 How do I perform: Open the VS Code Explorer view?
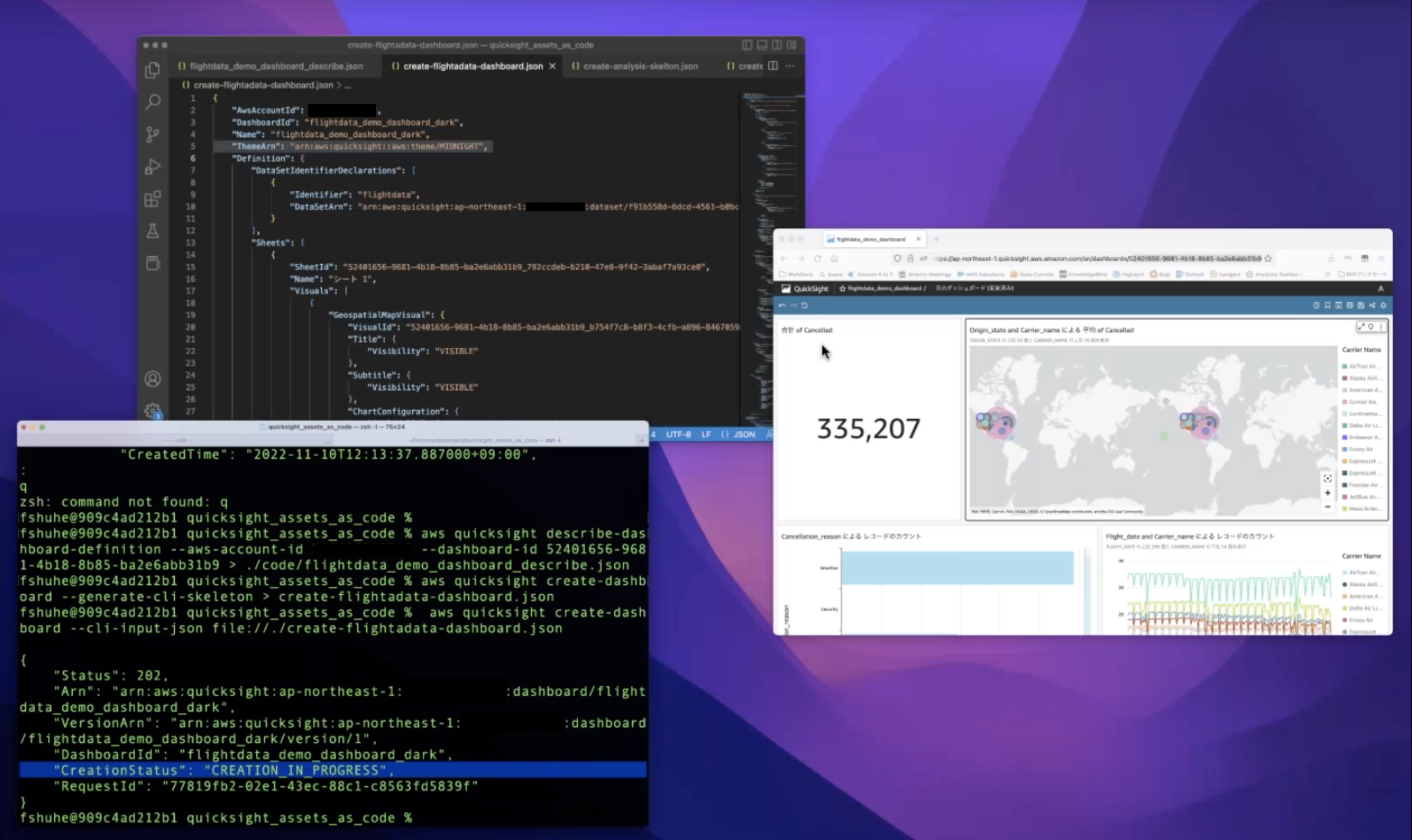pyautogui.click(x=152, y=70)
